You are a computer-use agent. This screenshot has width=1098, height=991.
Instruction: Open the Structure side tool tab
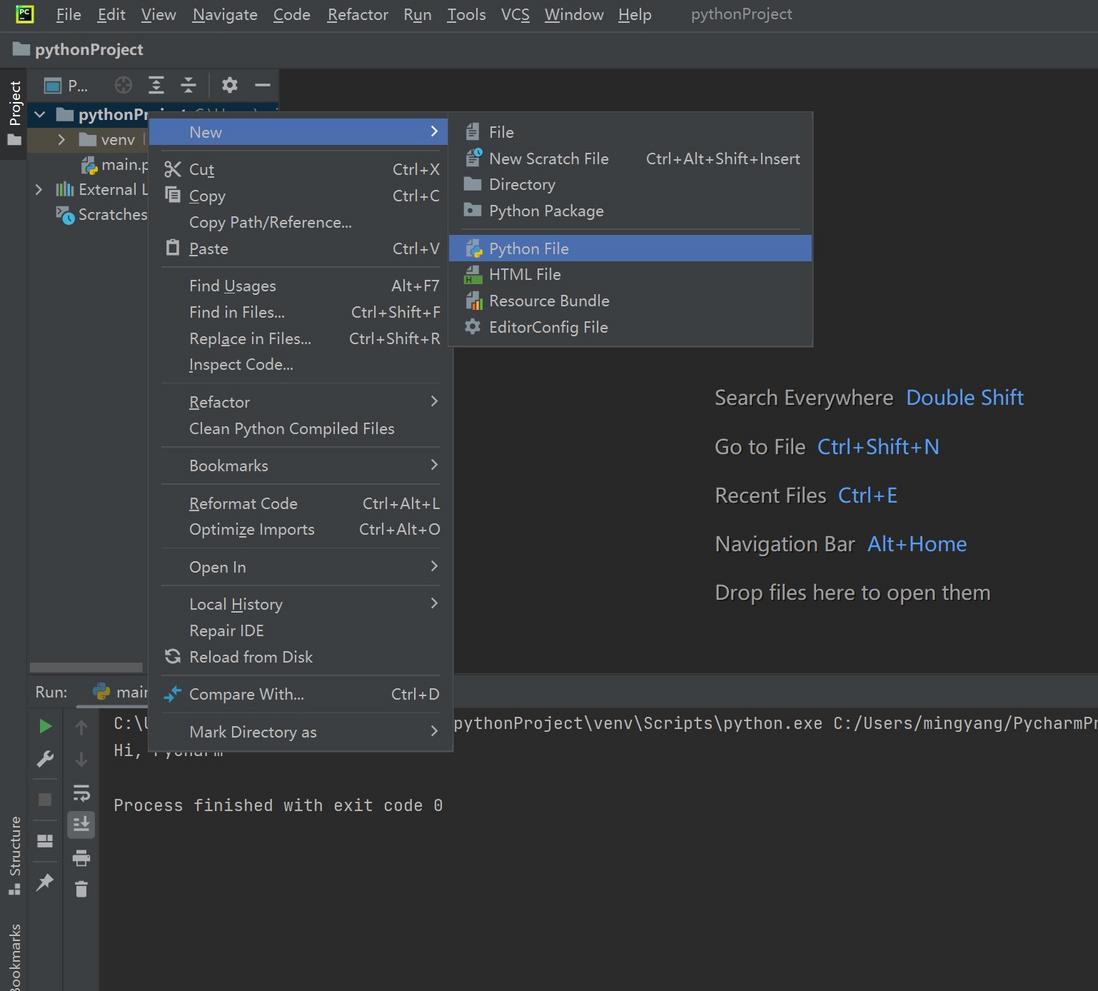coord(14,854)
